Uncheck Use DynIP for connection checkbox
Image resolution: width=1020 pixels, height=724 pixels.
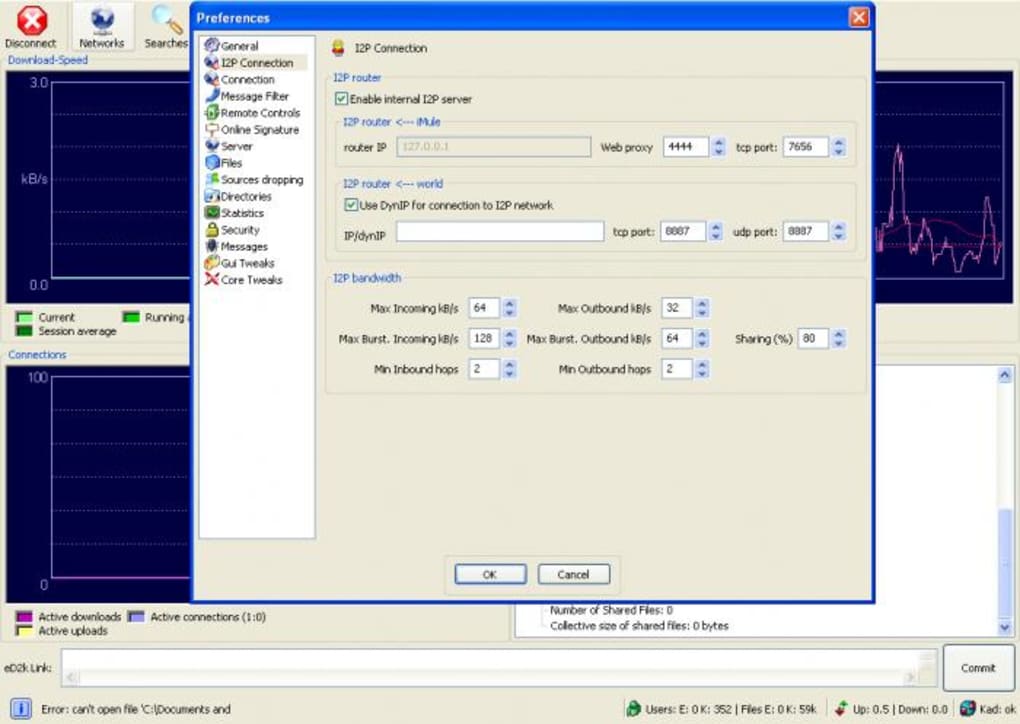click(x=351, y=205)
